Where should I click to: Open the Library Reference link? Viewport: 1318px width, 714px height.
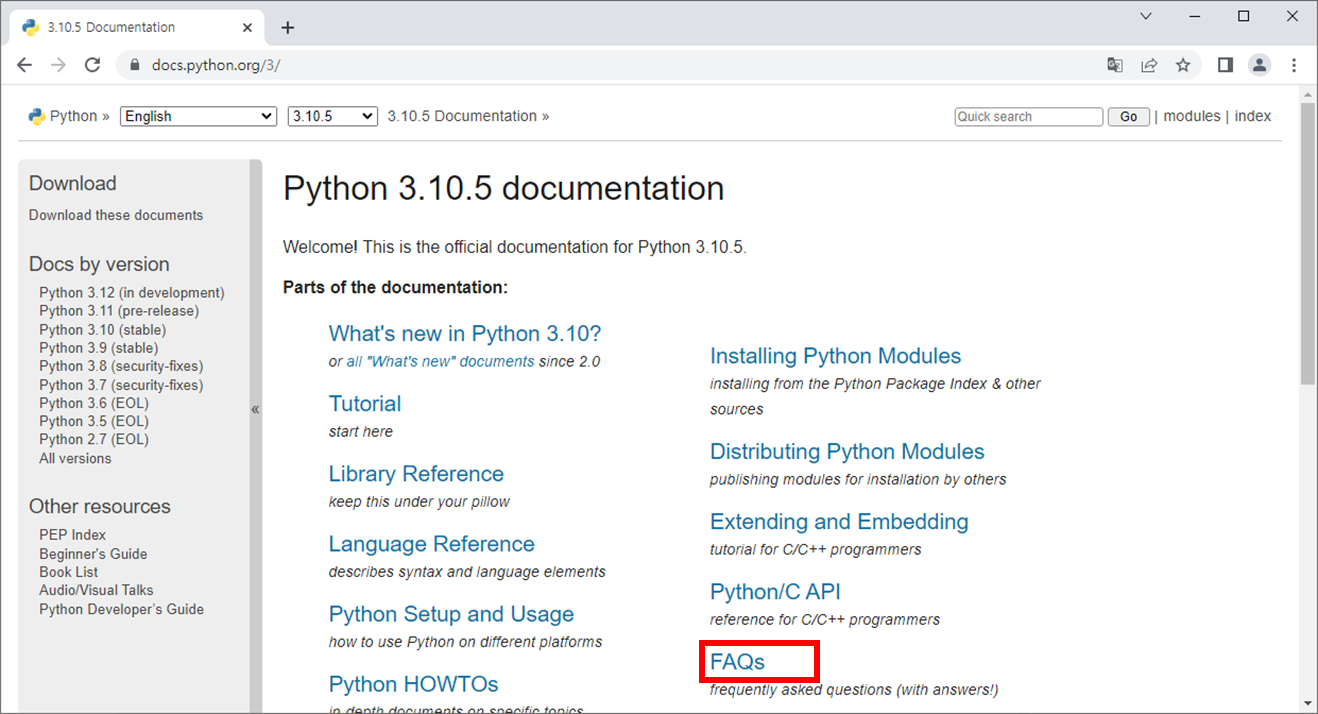point(416,473)
